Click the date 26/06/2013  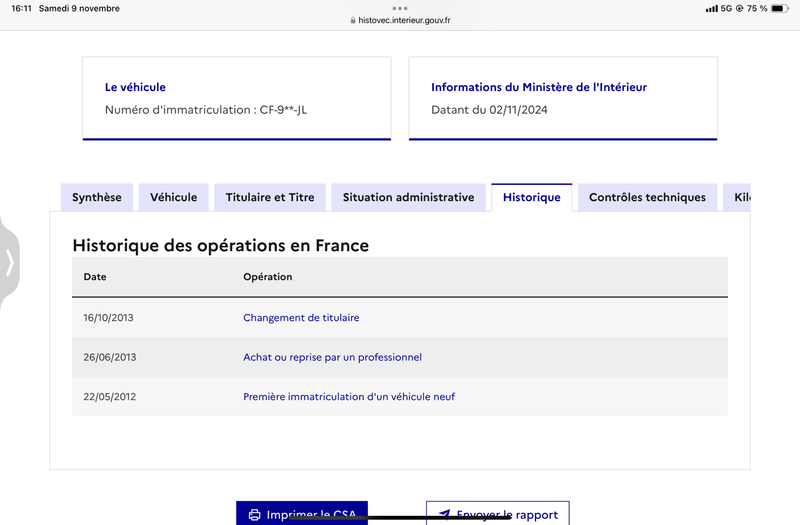pyautogui.click(x=110, y=357)
